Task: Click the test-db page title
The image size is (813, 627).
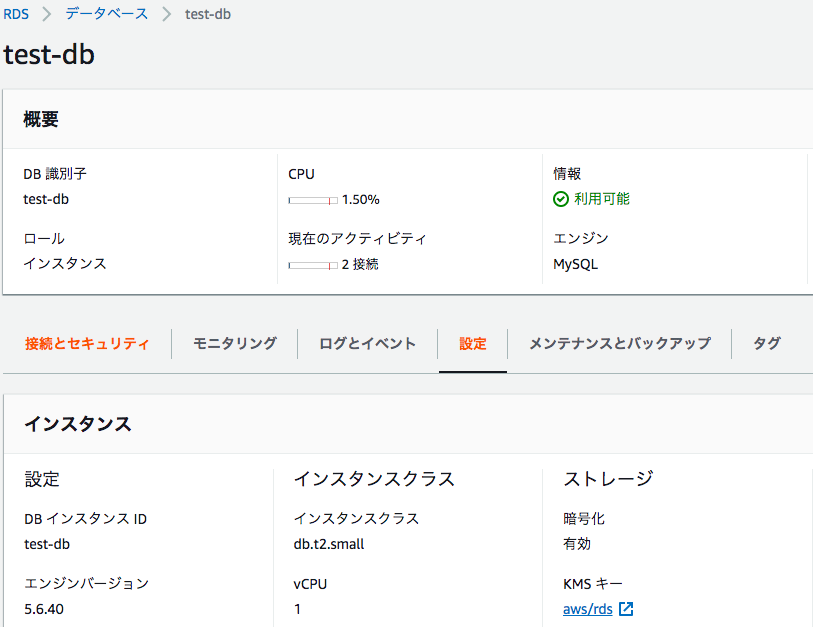Action: 49,54
